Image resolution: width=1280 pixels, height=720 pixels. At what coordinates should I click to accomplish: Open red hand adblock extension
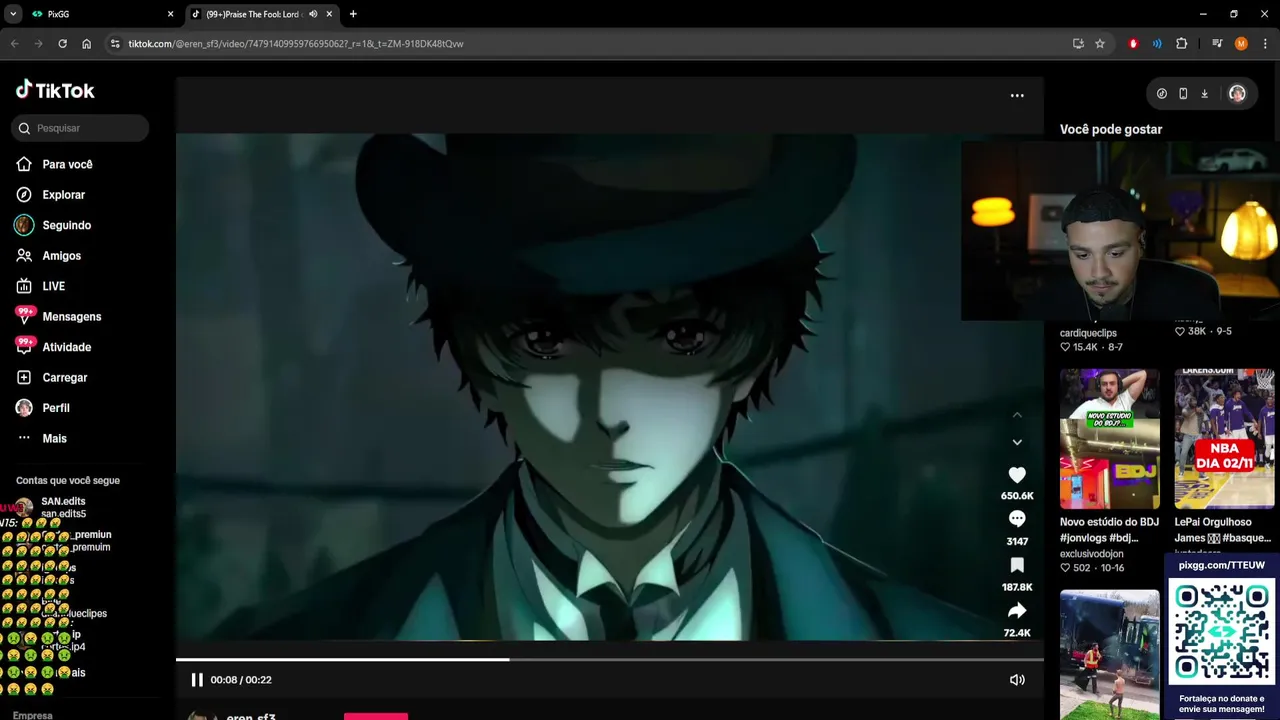(x=1133, y=44)
